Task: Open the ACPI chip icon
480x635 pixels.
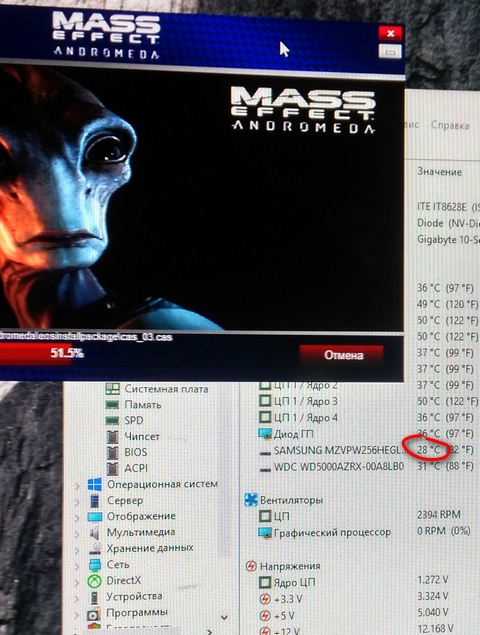Action: tap(112, 468)
